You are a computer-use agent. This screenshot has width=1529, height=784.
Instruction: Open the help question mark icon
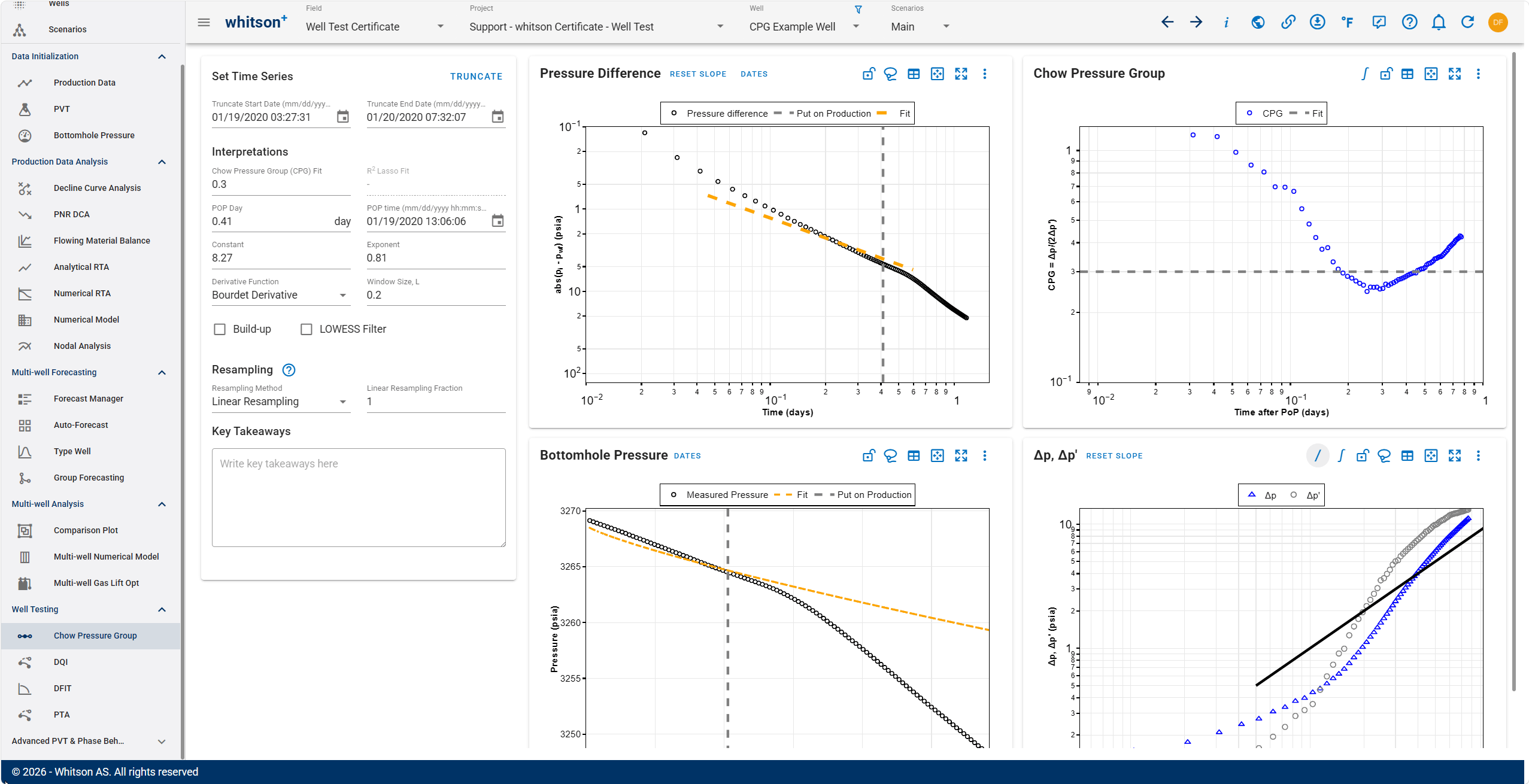click(x=1409, y=23)
